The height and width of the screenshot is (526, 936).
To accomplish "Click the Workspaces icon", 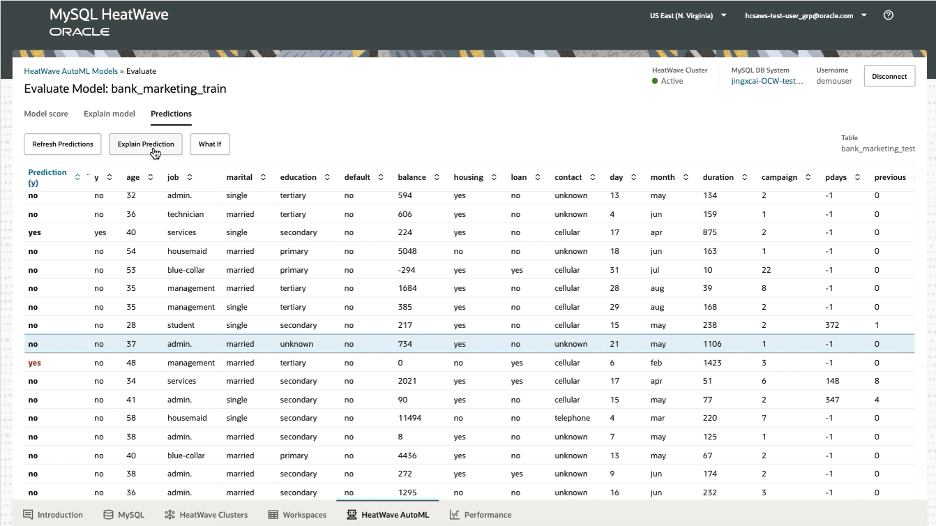I will pos(273,515).
